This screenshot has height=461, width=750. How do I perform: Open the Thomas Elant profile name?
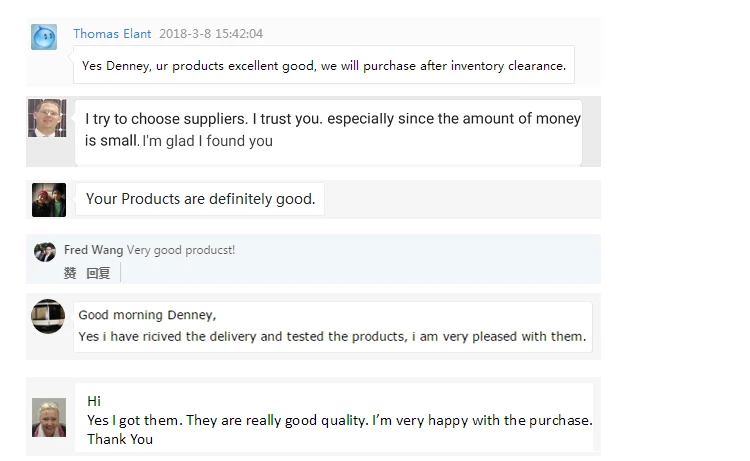point(112,34)
